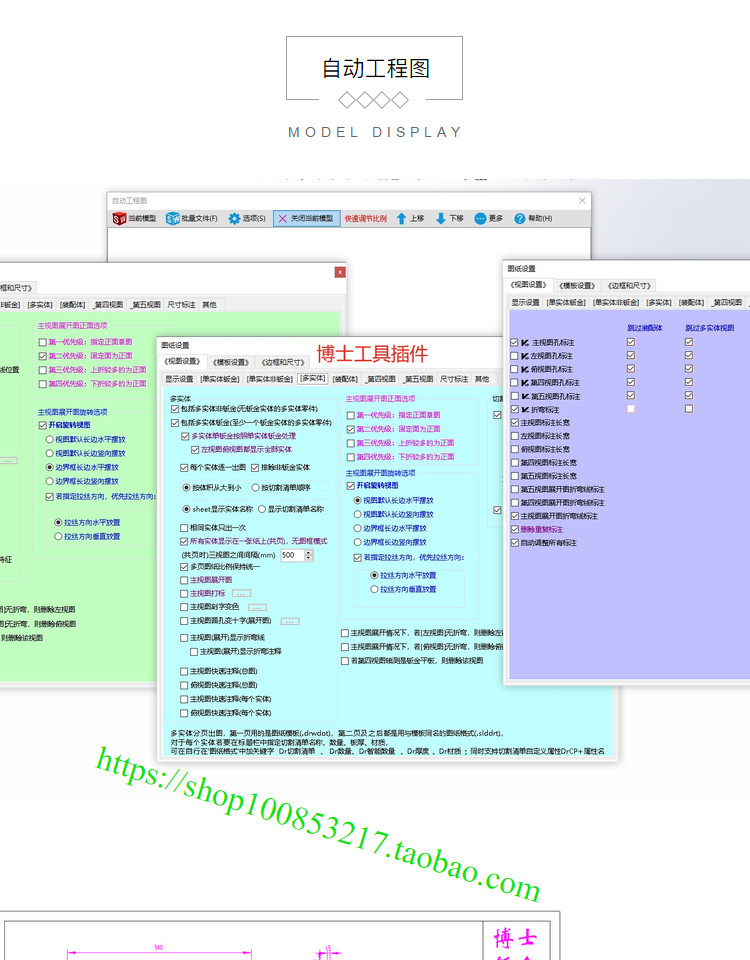Toggle 多实体单钣金按照单实体钣金处理 checkbox

(185, 437)
